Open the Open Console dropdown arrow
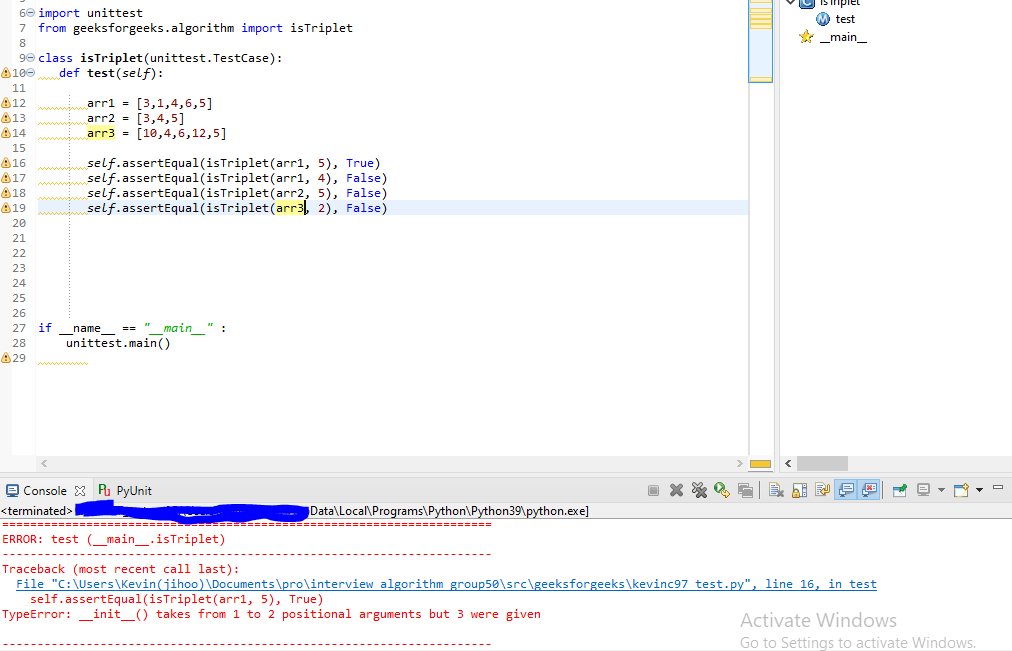This screenshot has height=651, width=1012. 979,490
